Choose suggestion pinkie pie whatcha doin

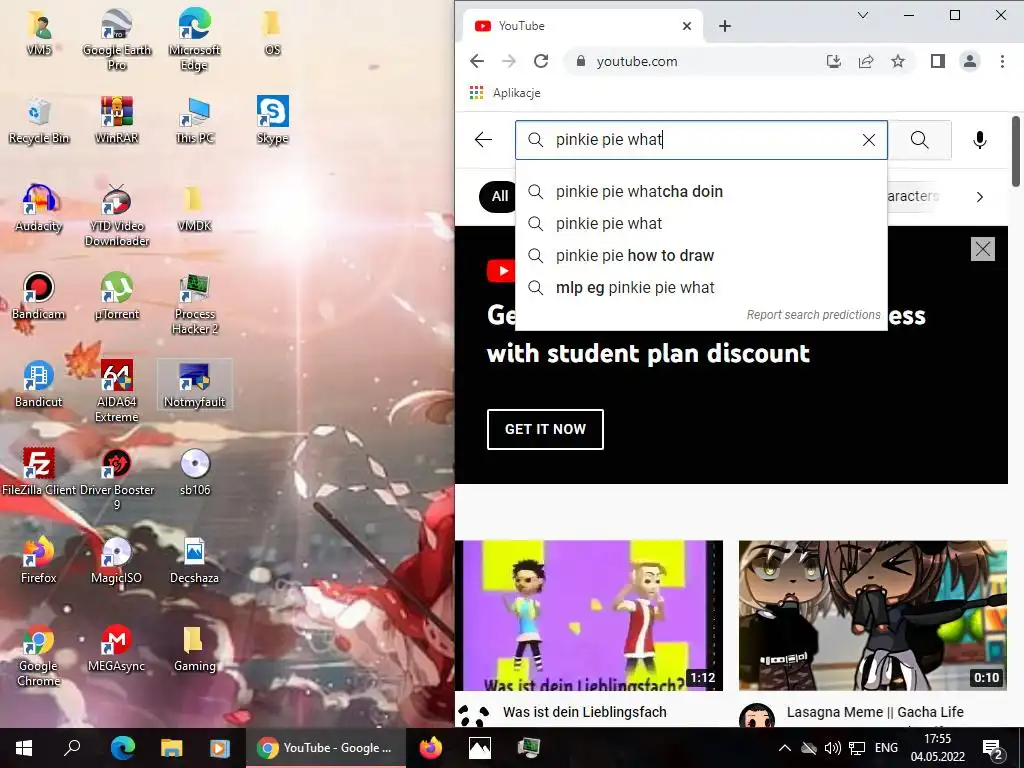point(701,191)
